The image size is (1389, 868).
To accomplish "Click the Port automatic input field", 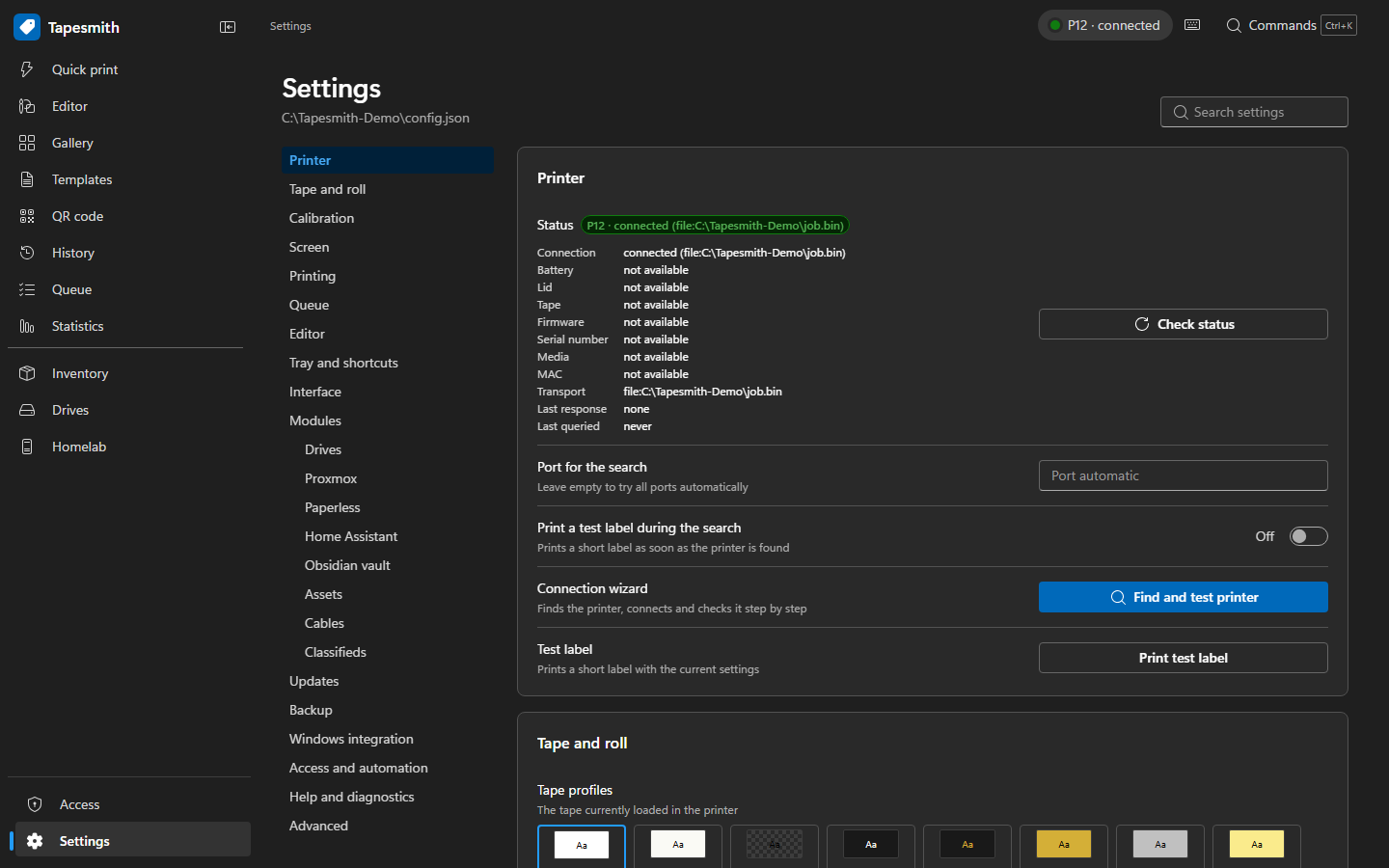I will tap(1184, 475).
